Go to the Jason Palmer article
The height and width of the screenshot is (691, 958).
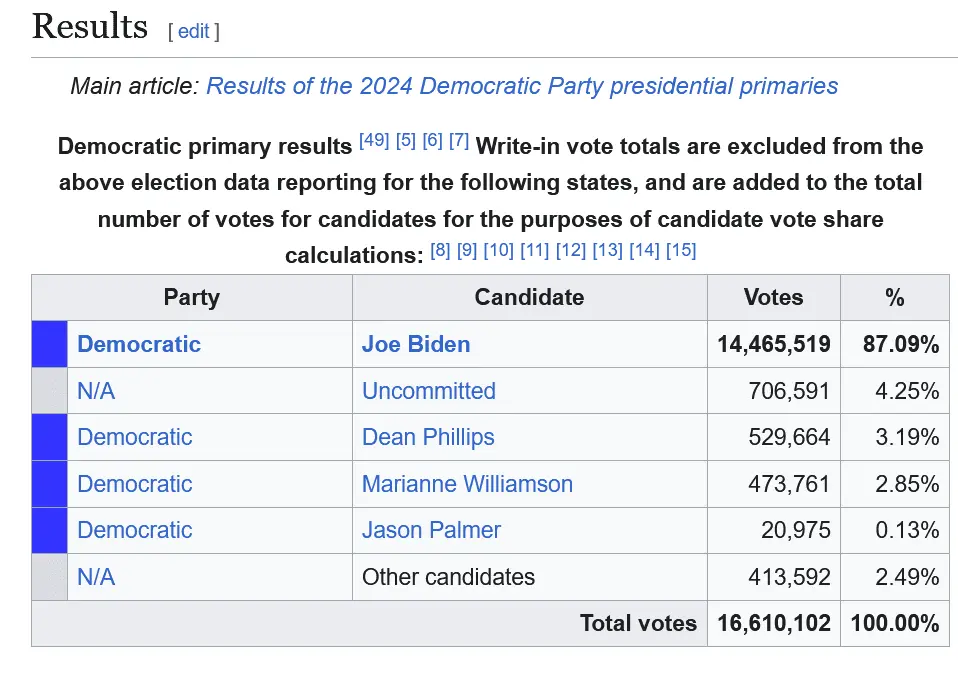(431, 530)
